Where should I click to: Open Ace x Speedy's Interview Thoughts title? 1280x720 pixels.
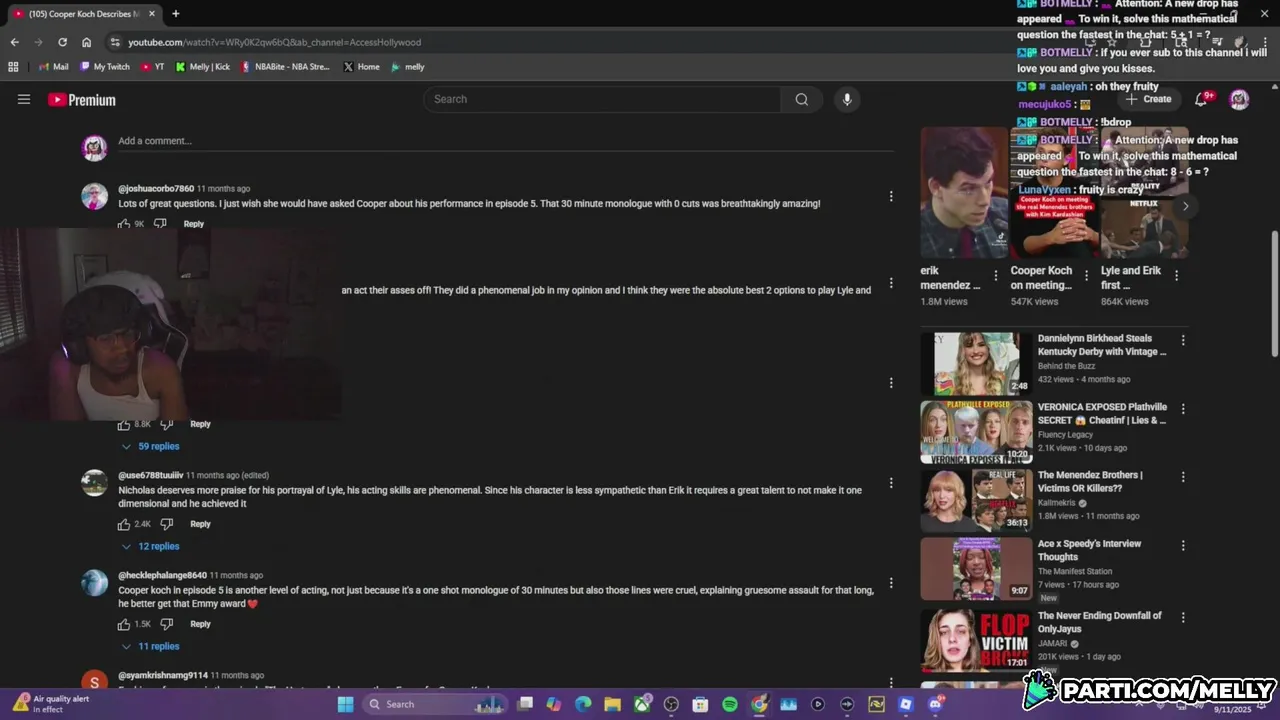(1089, 550)
